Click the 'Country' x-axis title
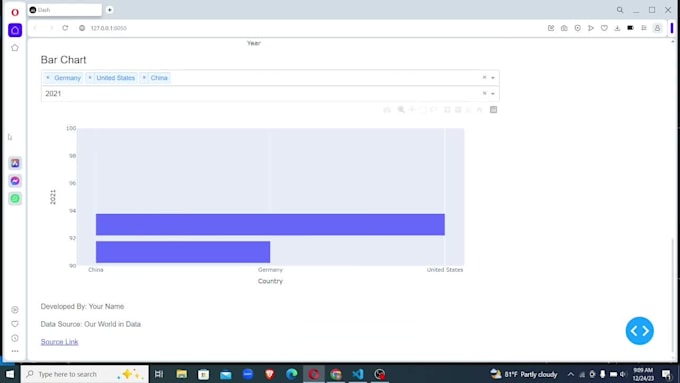 tap(270, 281)
